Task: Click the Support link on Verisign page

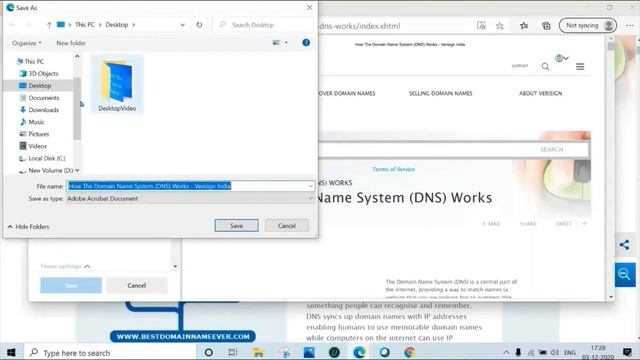Action: point(520,66)
